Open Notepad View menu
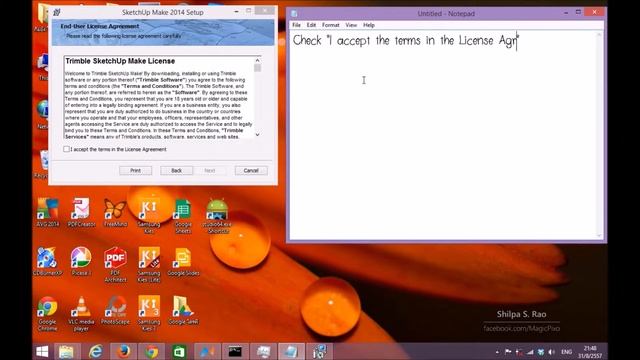This screenshot has width=640, height=360. [351, 25]
